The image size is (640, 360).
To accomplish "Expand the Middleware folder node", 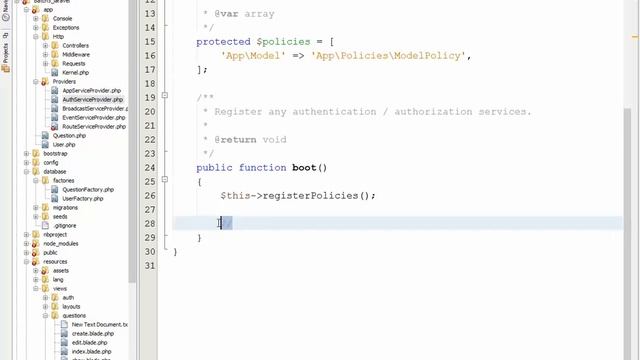I will [45, 54].
